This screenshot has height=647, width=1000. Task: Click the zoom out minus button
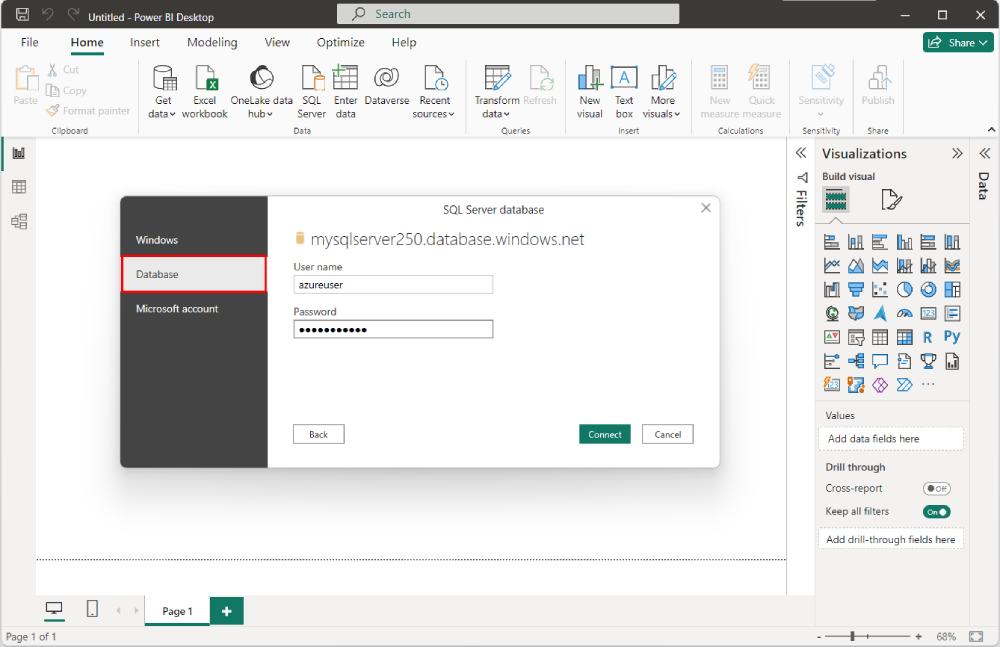click(819, 637)
